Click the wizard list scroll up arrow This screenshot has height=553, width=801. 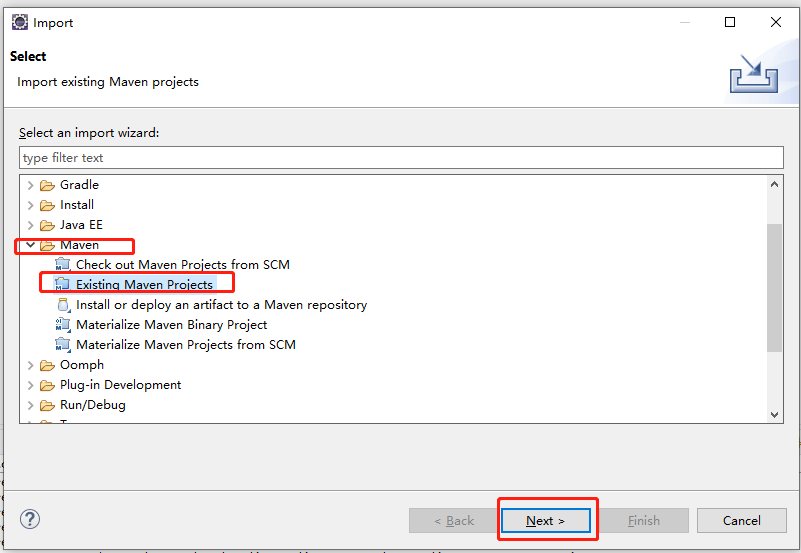774,184
